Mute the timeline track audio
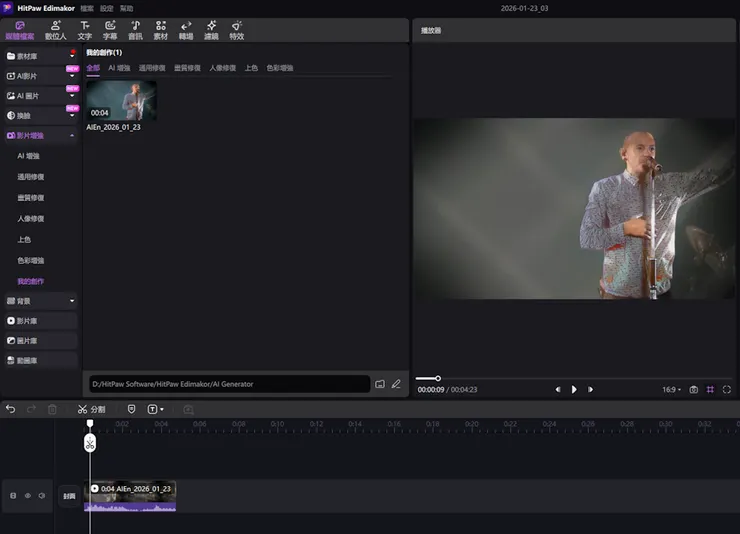Screen dimensions: 740x534 pyautogui.click(x=42, y=495)
